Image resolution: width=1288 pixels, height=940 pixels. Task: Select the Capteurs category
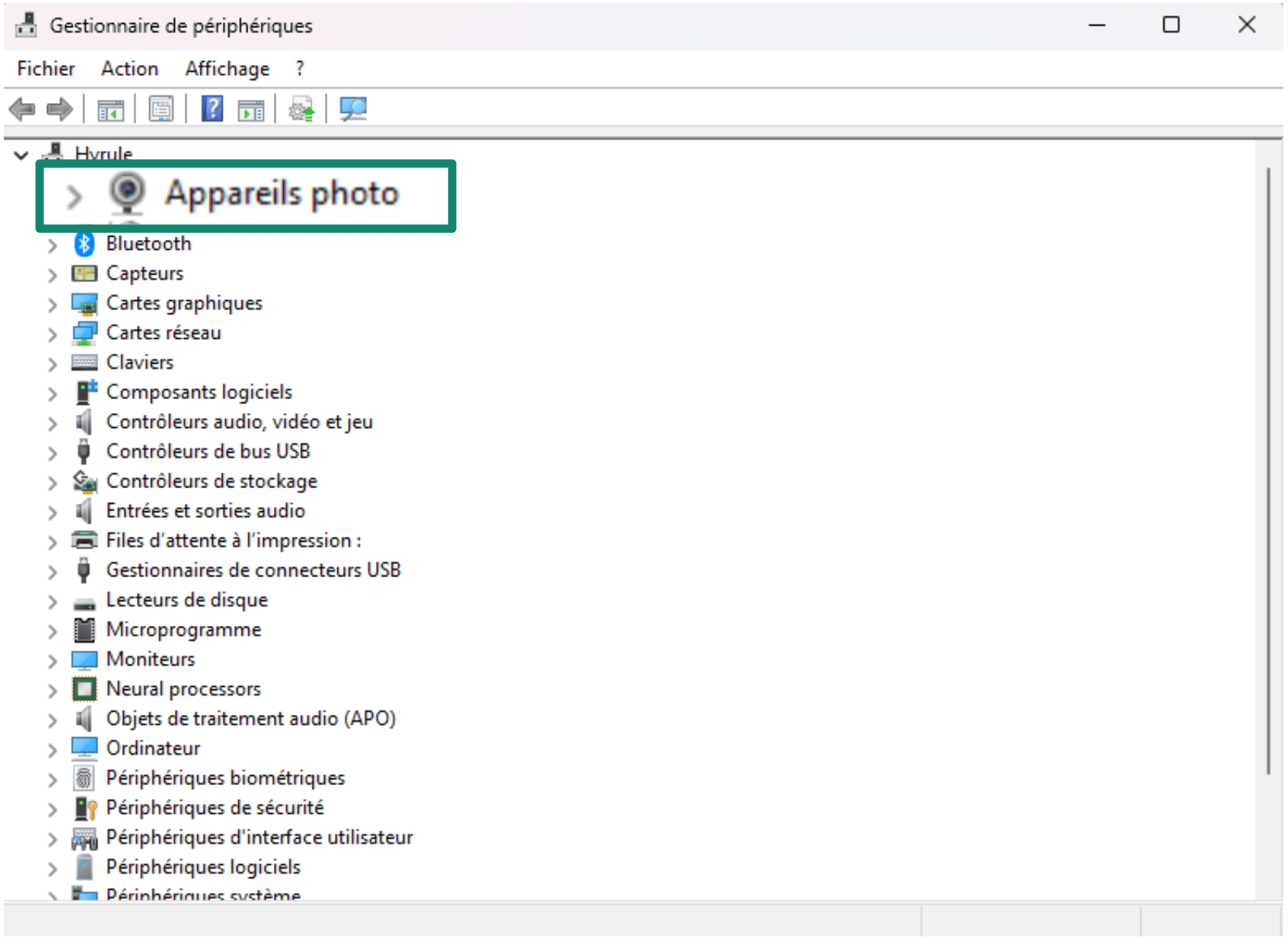144,273
